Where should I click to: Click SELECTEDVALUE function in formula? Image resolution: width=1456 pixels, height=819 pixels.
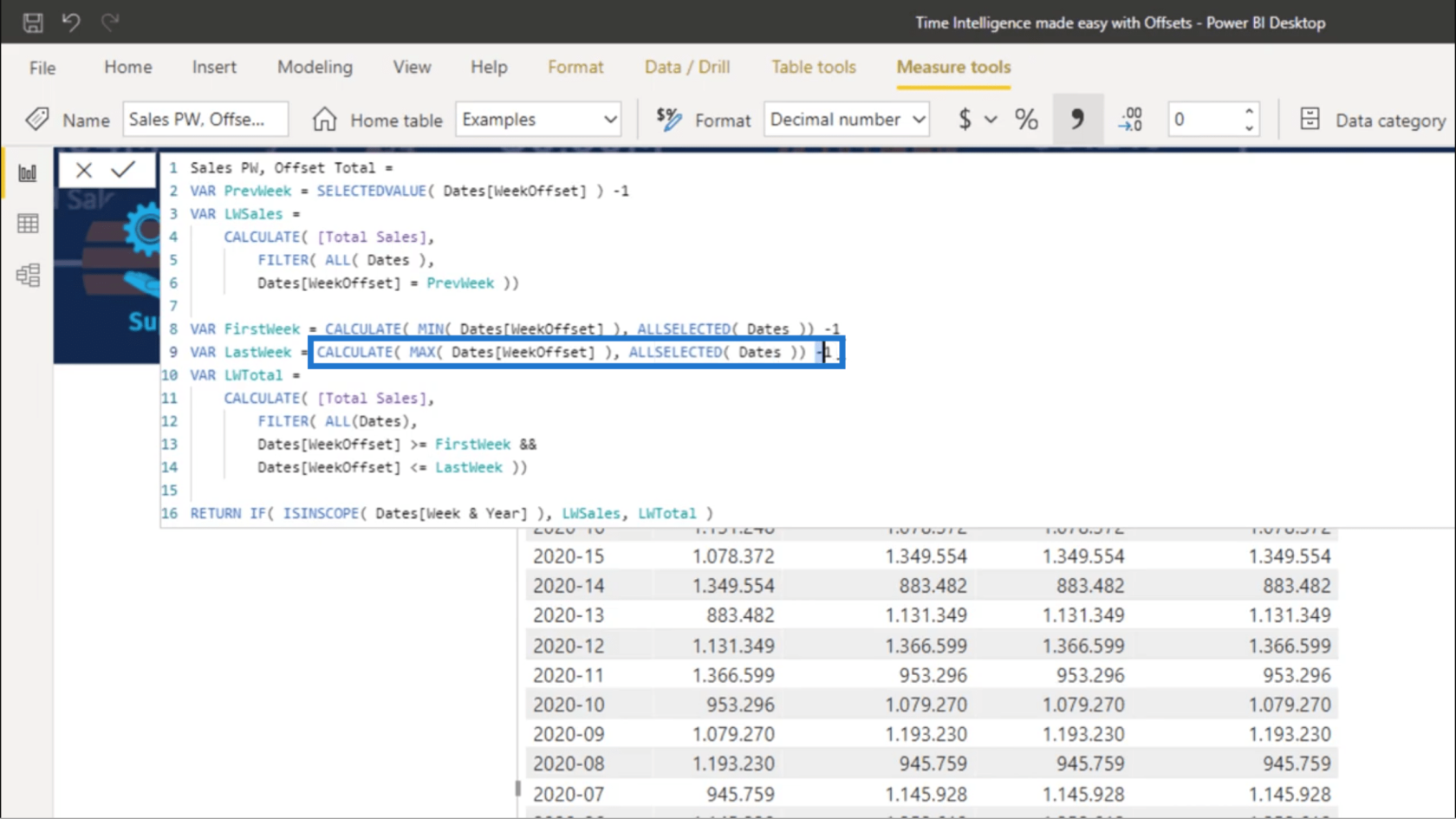(371, 191)
